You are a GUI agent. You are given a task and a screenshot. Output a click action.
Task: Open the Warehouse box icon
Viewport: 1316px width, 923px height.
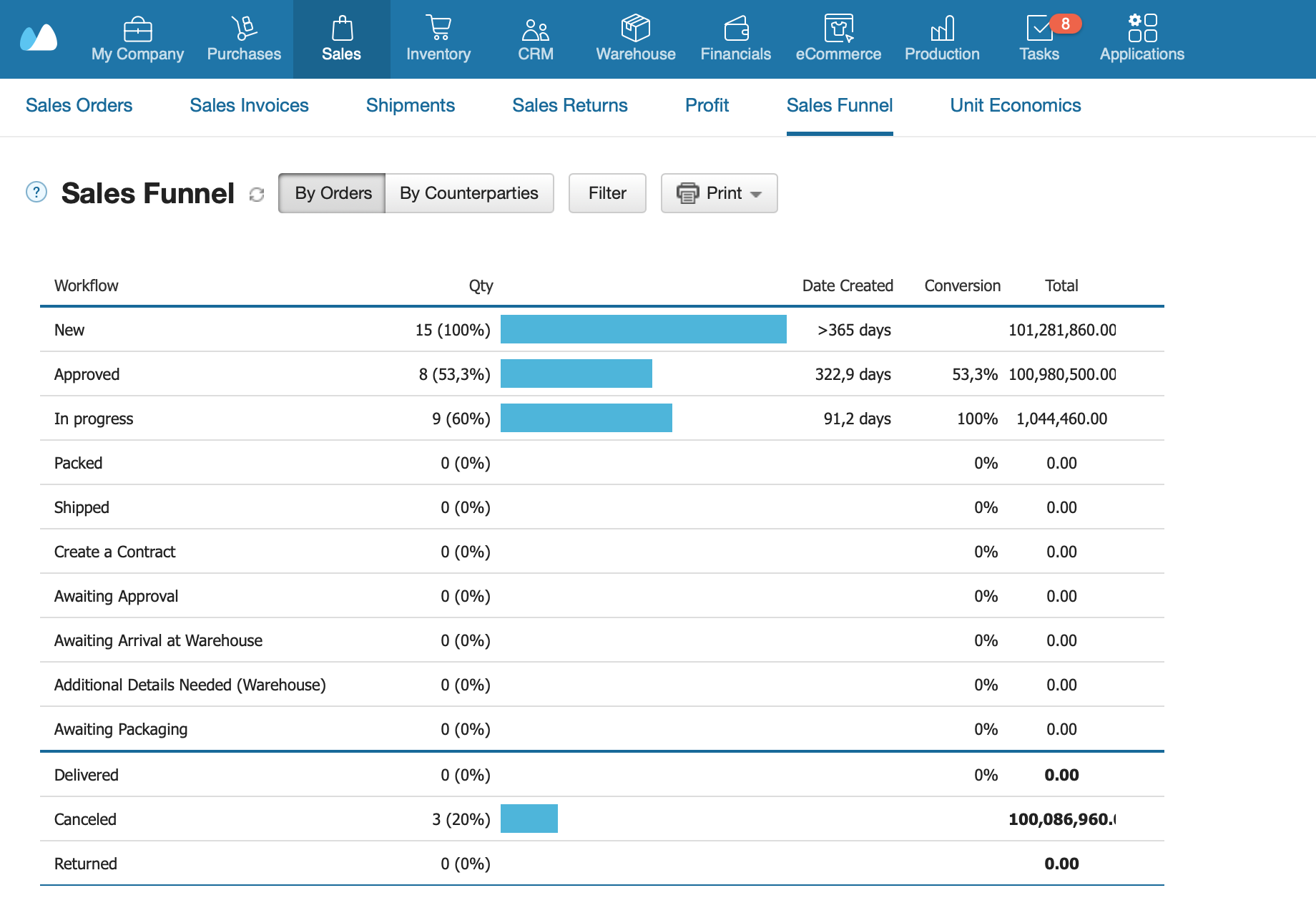[636, 28]
